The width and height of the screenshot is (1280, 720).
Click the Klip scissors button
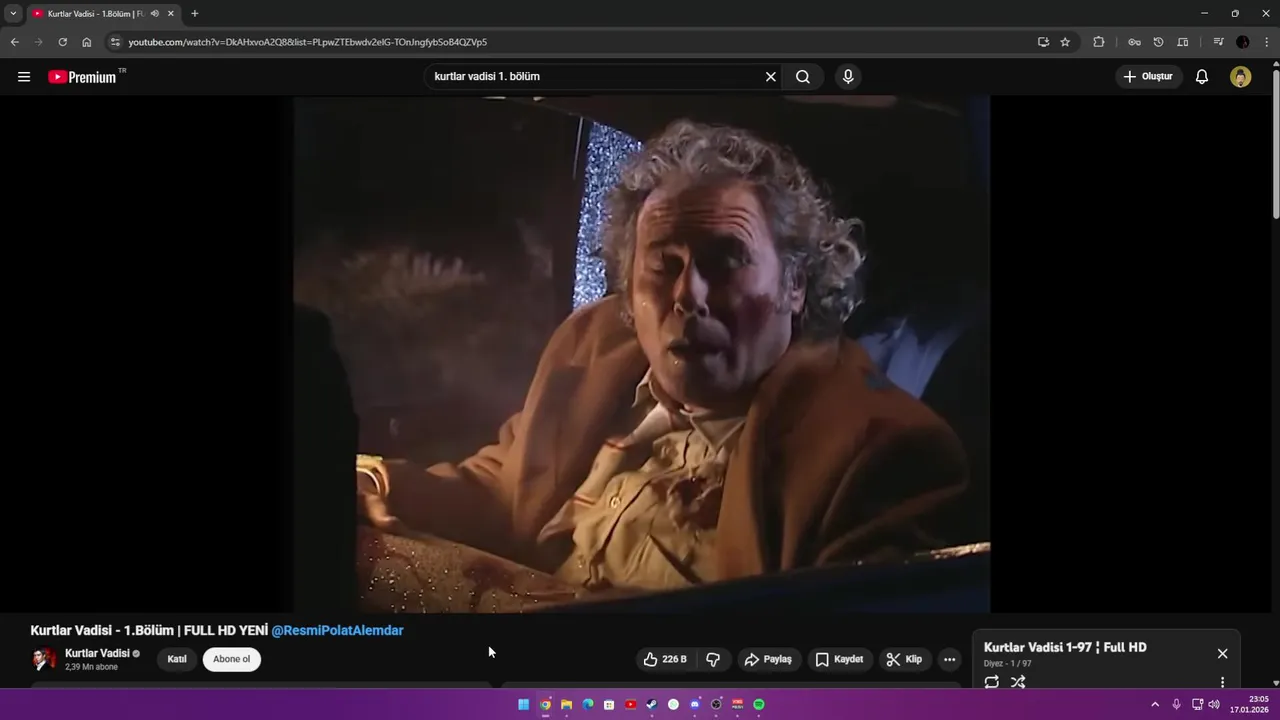(x=904, y=659)
